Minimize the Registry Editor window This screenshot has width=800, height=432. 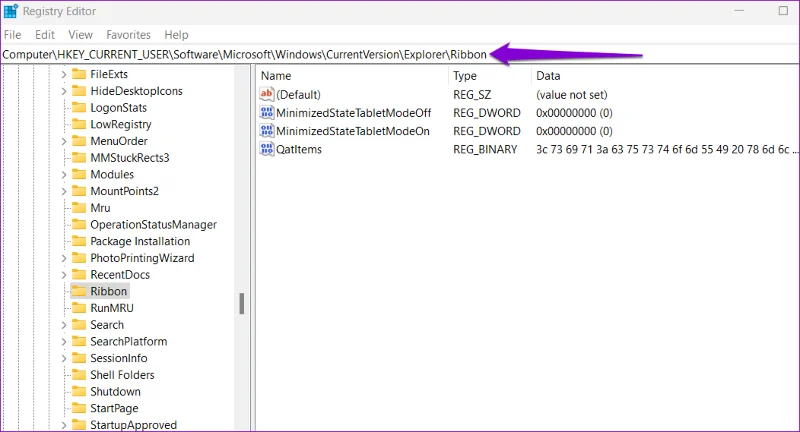(739, 11)
